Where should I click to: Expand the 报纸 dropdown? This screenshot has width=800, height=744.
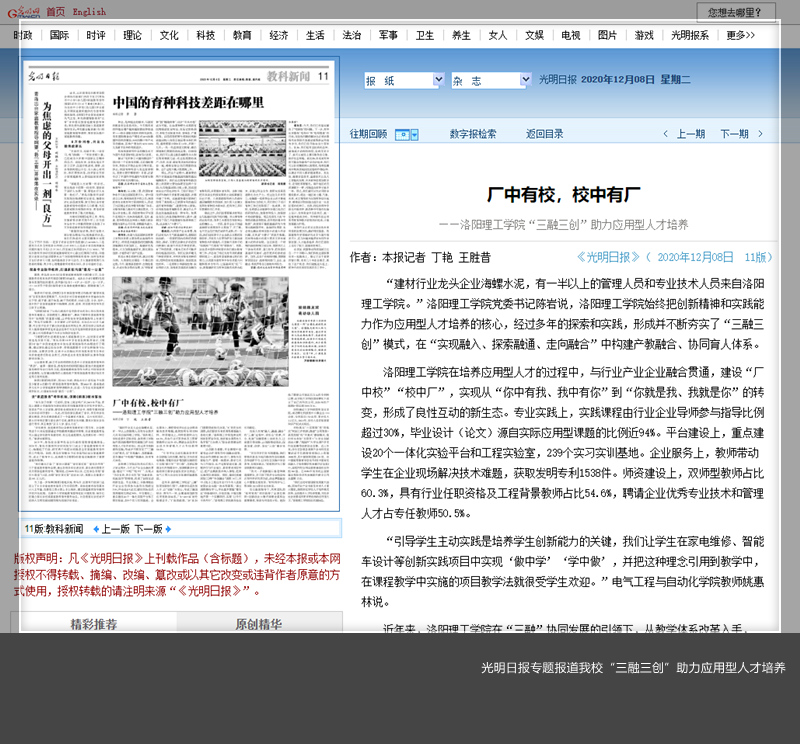click(438, 80)
